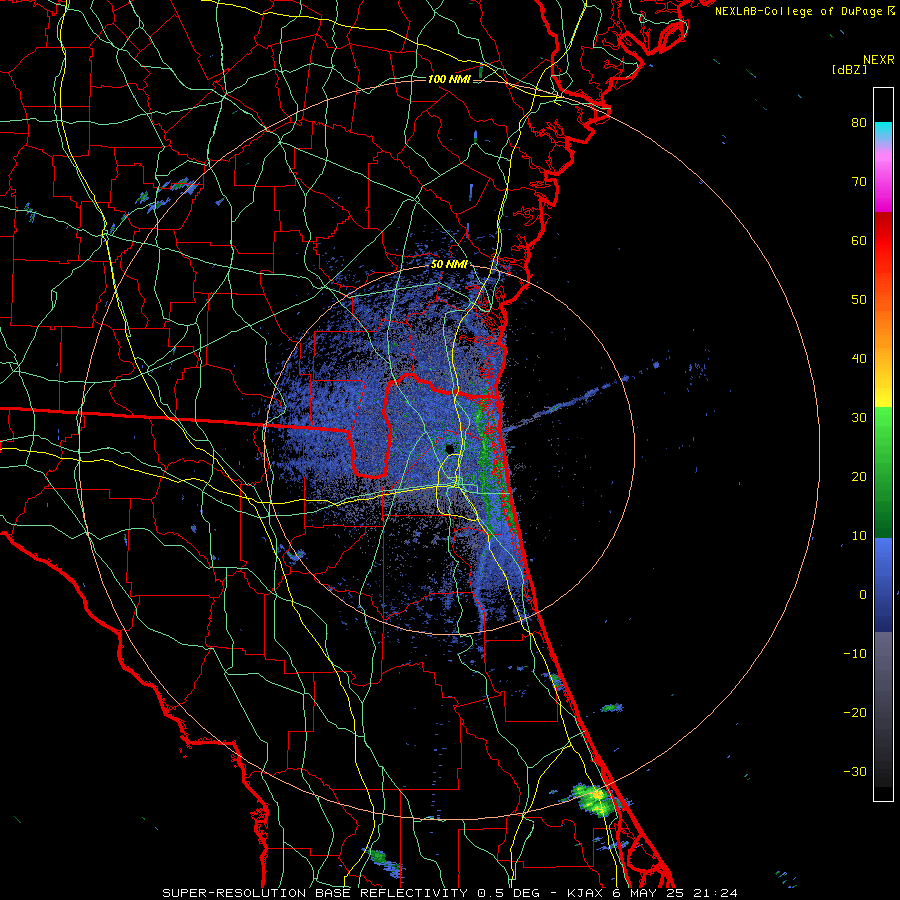Click the 60 value on dBZ scale
Viewport: 900px width, 900px height.
[x=859, y=240]
